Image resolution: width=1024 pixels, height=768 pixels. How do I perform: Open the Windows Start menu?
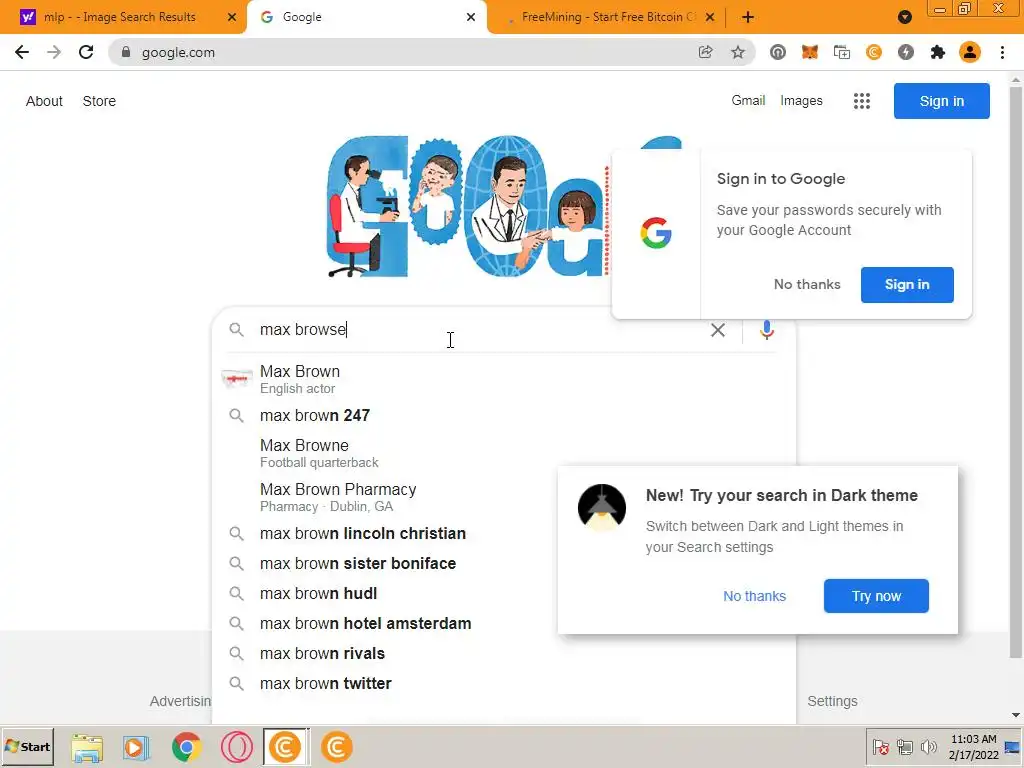point(27,746)
